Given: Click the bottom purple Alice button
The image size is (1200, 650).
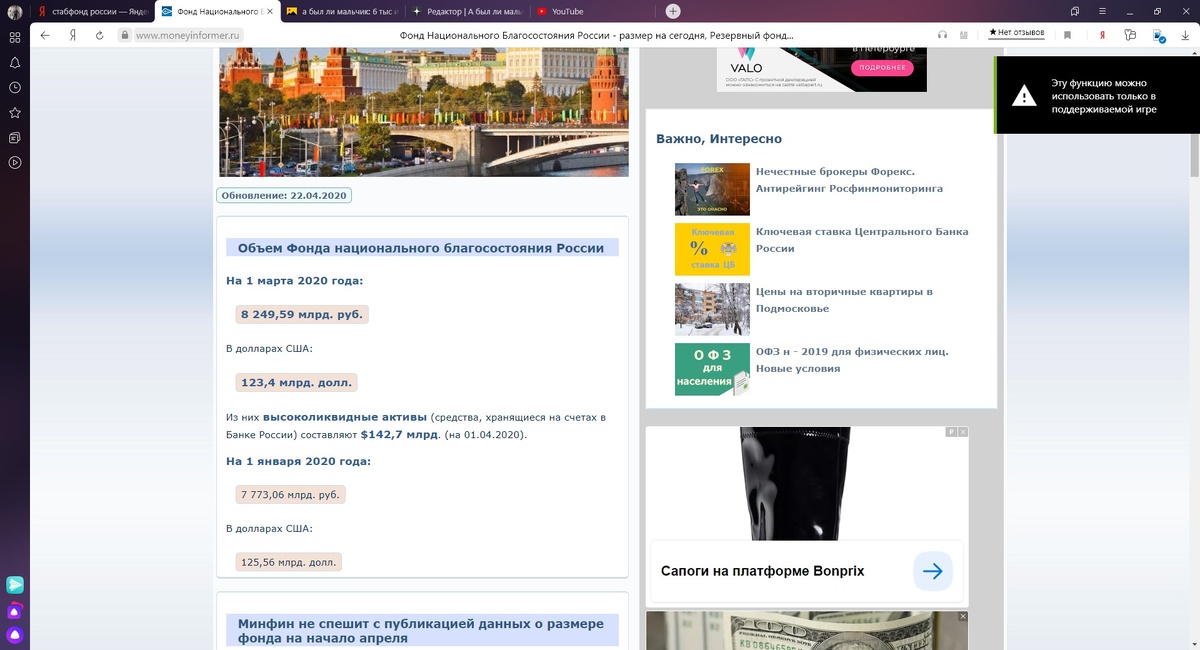Looking at the screenshot, I should (15, 635).
